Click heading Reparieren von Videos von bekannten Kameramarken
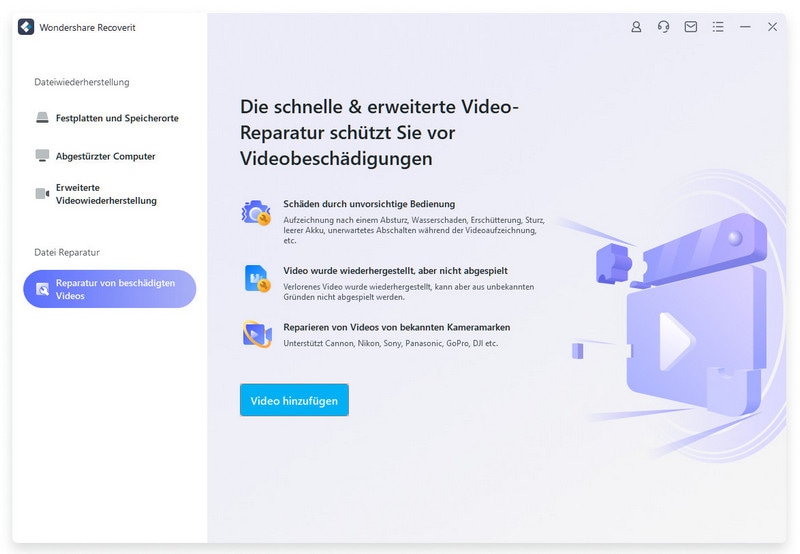800x554 pixels. [x=396, y=327]
